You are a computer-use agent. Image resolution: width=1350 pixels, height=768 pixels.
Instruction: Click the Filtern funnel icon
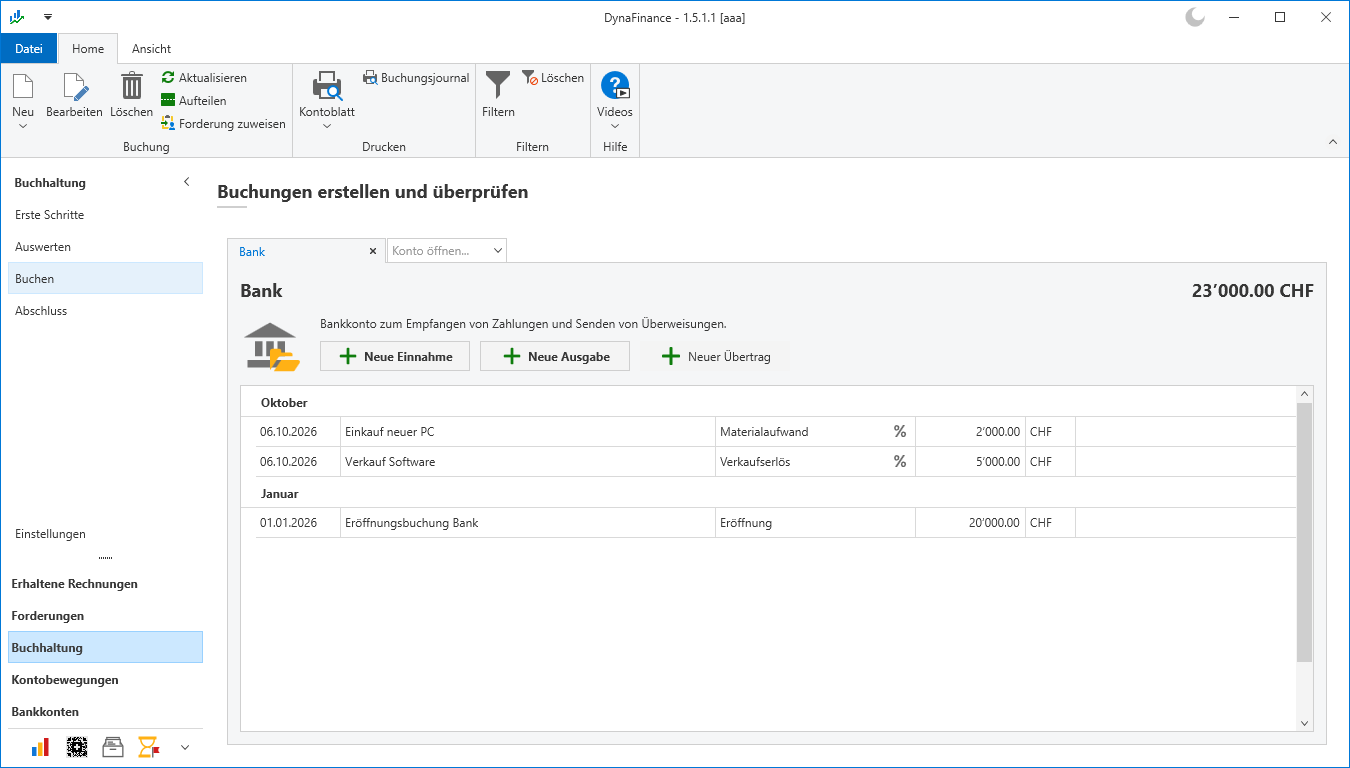coord(498,84)
